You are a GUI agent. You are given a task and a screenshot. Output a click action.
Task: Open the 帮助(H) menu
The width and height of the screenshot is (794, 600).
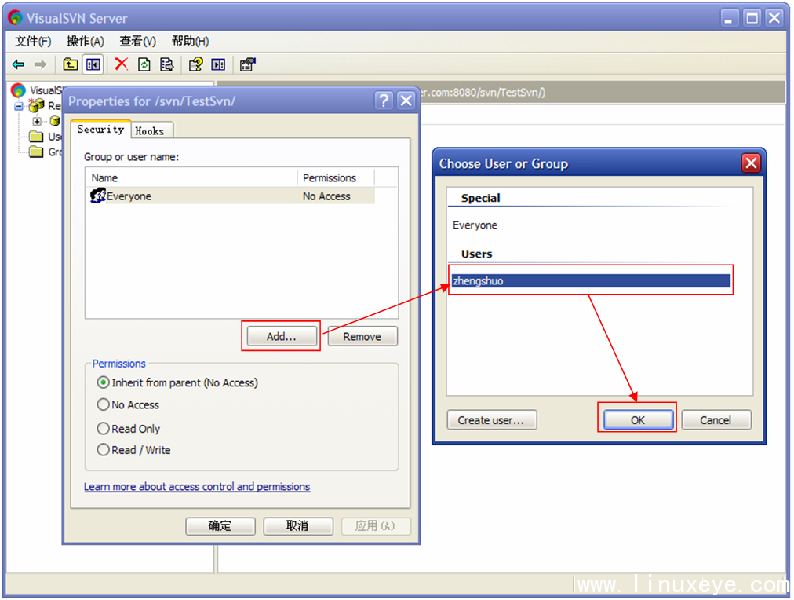click(190, 41)
